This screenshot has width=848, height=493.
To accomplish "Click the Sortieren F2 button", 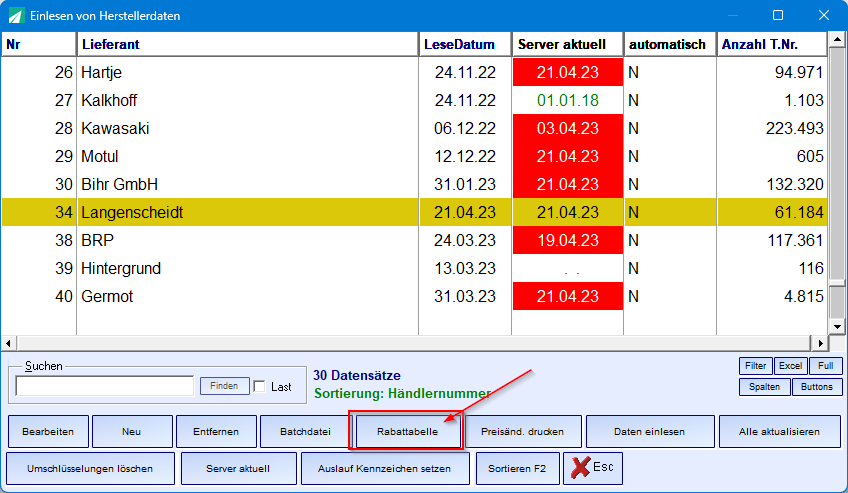I will (x=516, y=469).
